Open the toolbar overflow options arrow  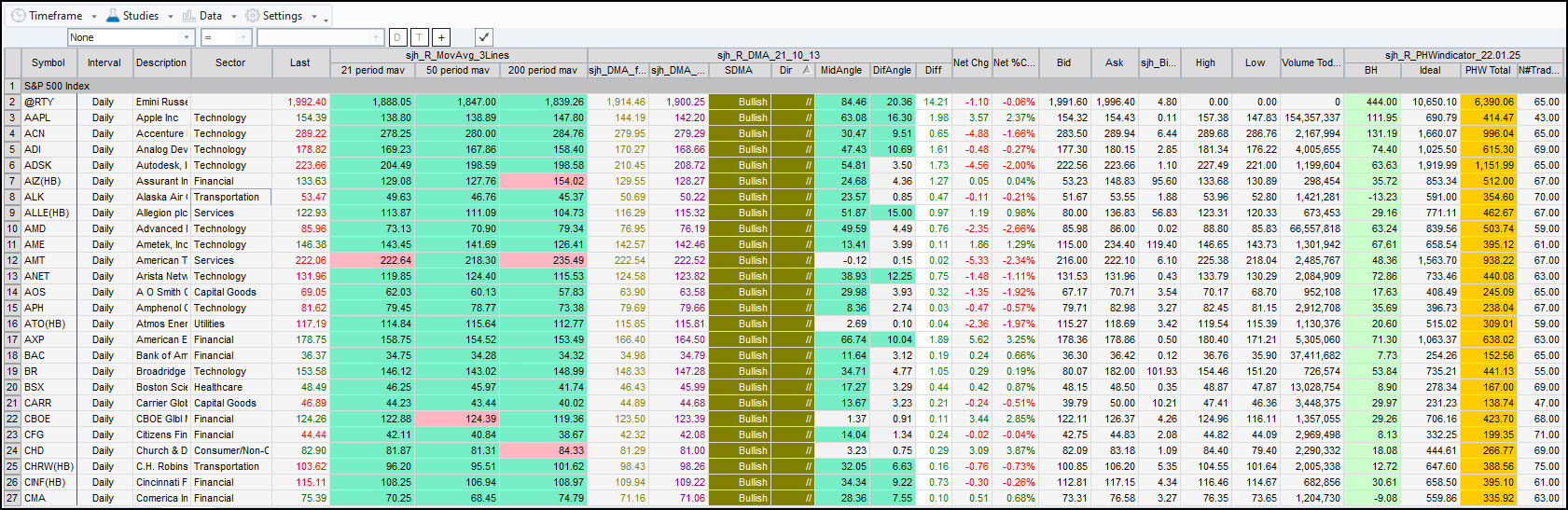tap(326, 19)
